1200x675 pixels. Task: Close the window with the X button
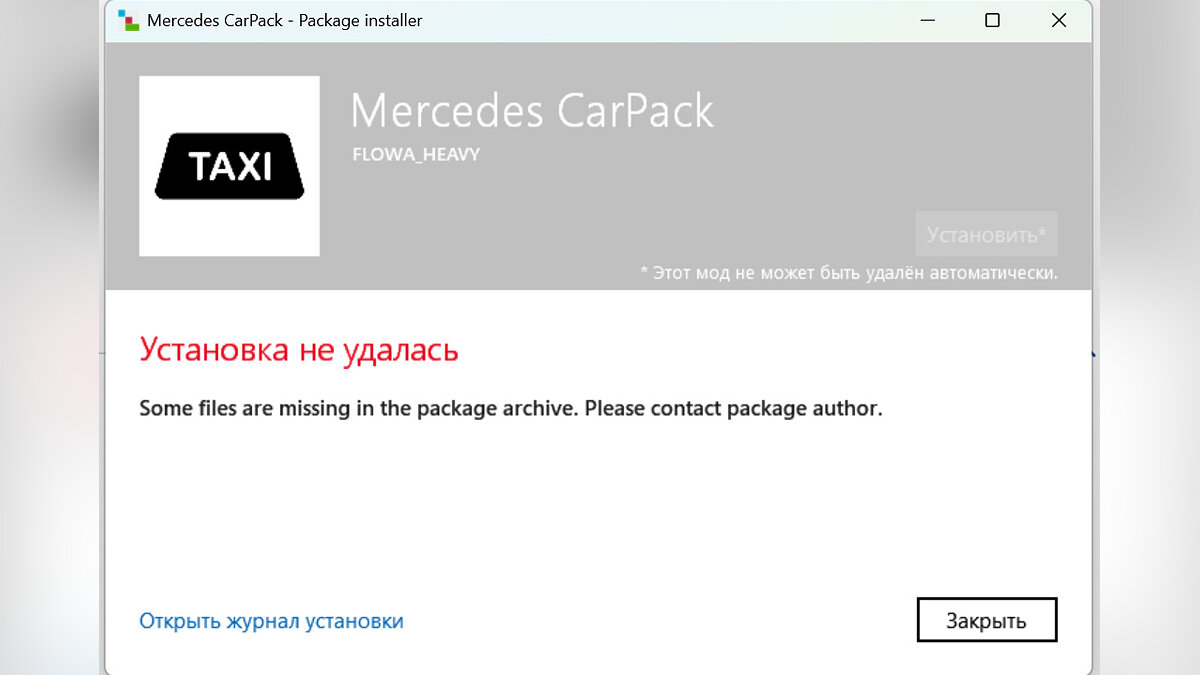coord(1059,20)
